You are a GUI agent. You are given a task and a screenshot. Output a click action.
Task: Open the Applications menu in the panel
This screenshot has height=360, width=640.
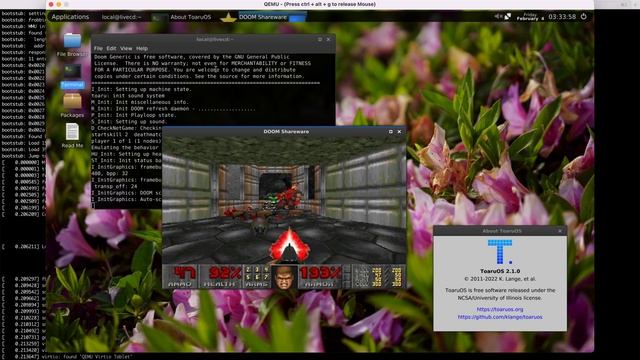70,17
